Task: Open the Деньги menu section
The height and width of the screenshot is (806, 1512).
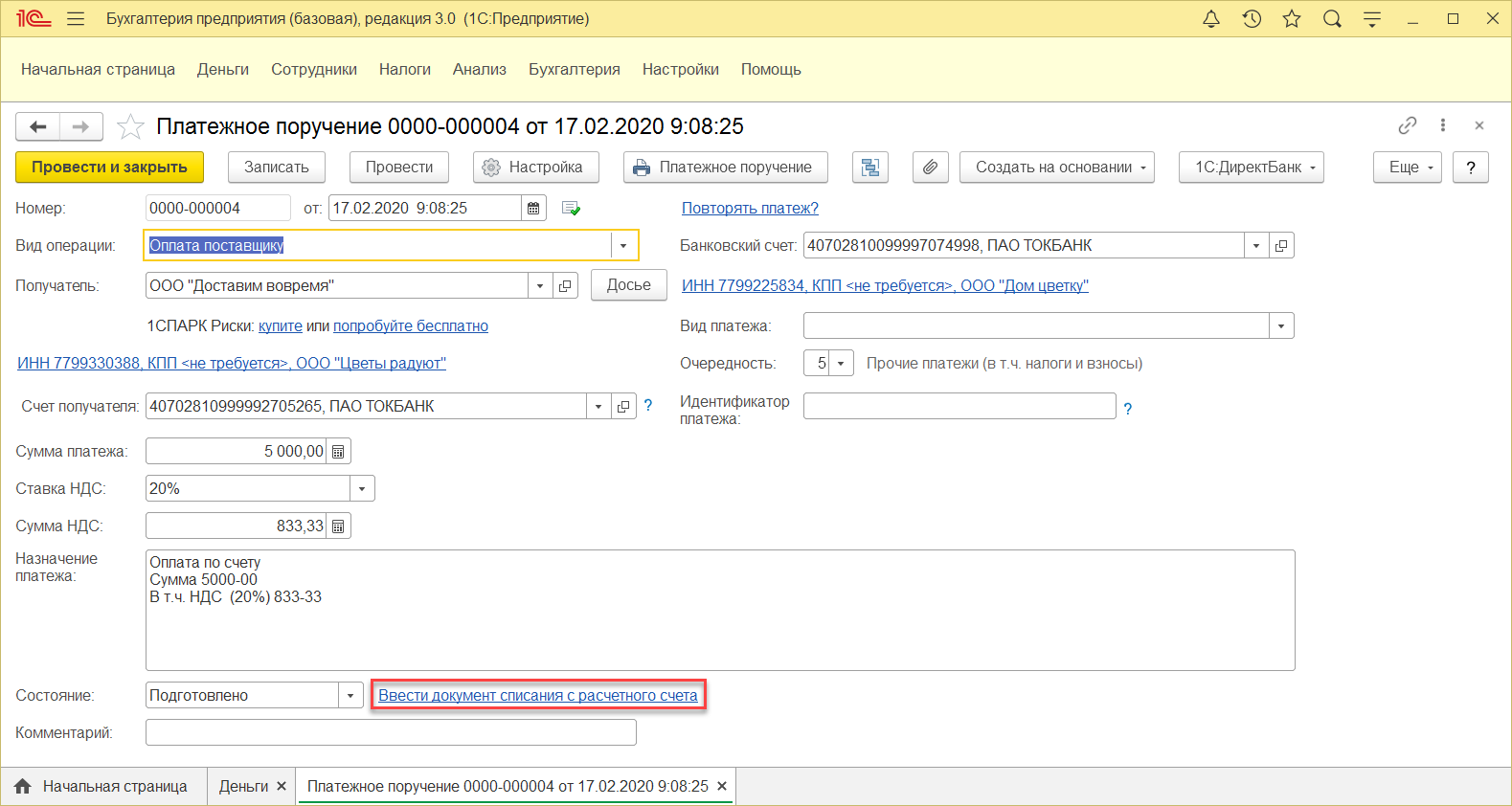Action: tap(223, 69)
